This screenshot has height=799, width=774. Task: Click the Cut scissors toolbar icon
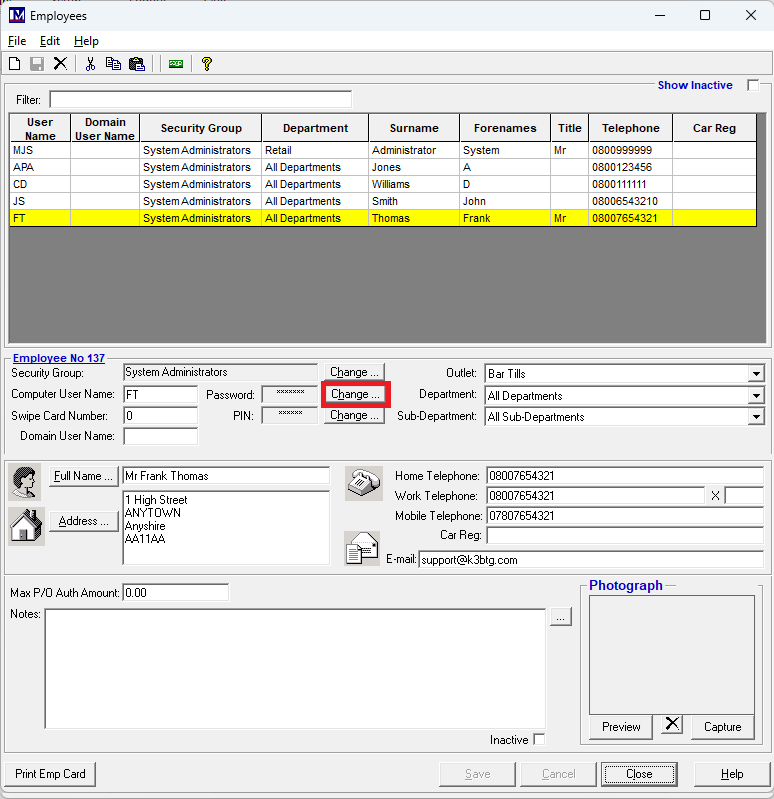[x=90, y=64]
